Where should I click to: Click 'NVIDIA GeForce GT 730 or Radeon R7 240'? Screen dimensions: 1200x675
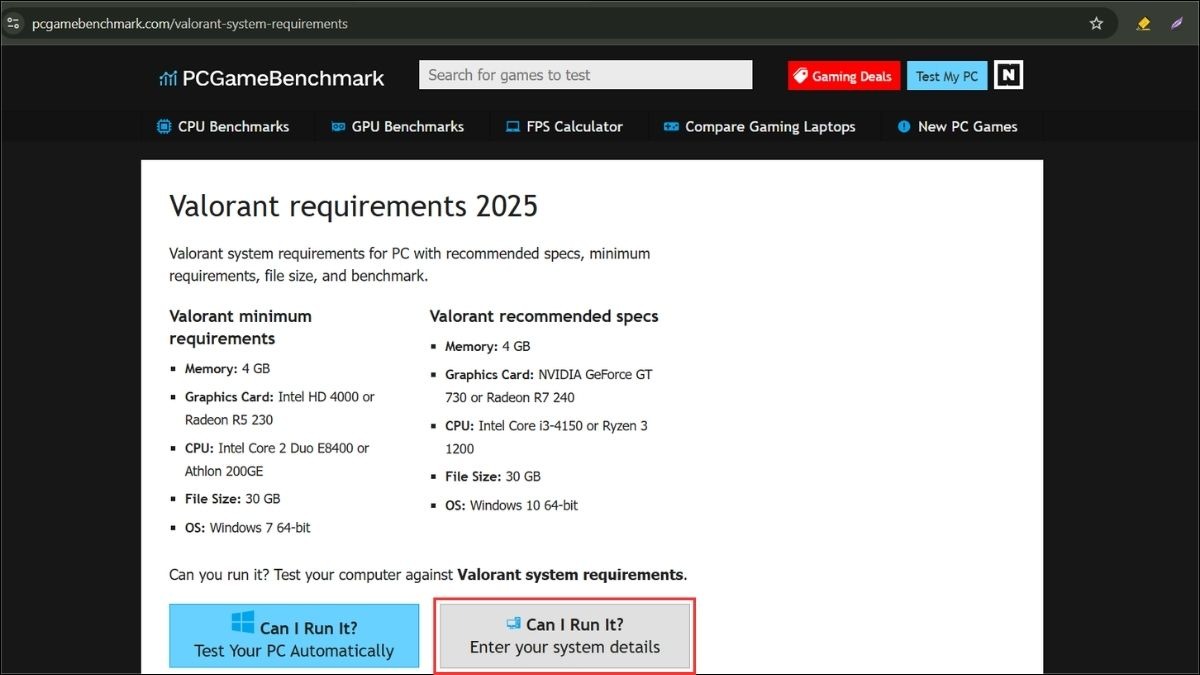tap(549, 386)
